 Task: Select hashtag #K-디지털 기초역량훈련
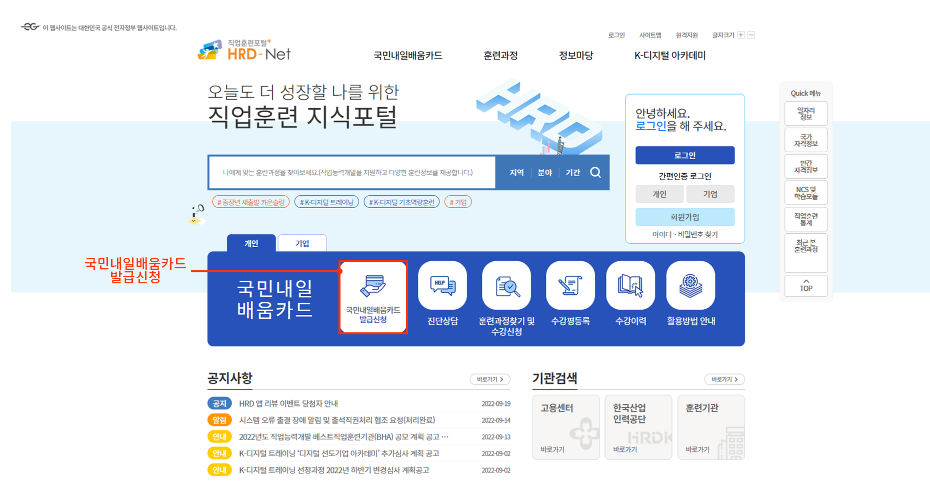[x=402, y=202]
